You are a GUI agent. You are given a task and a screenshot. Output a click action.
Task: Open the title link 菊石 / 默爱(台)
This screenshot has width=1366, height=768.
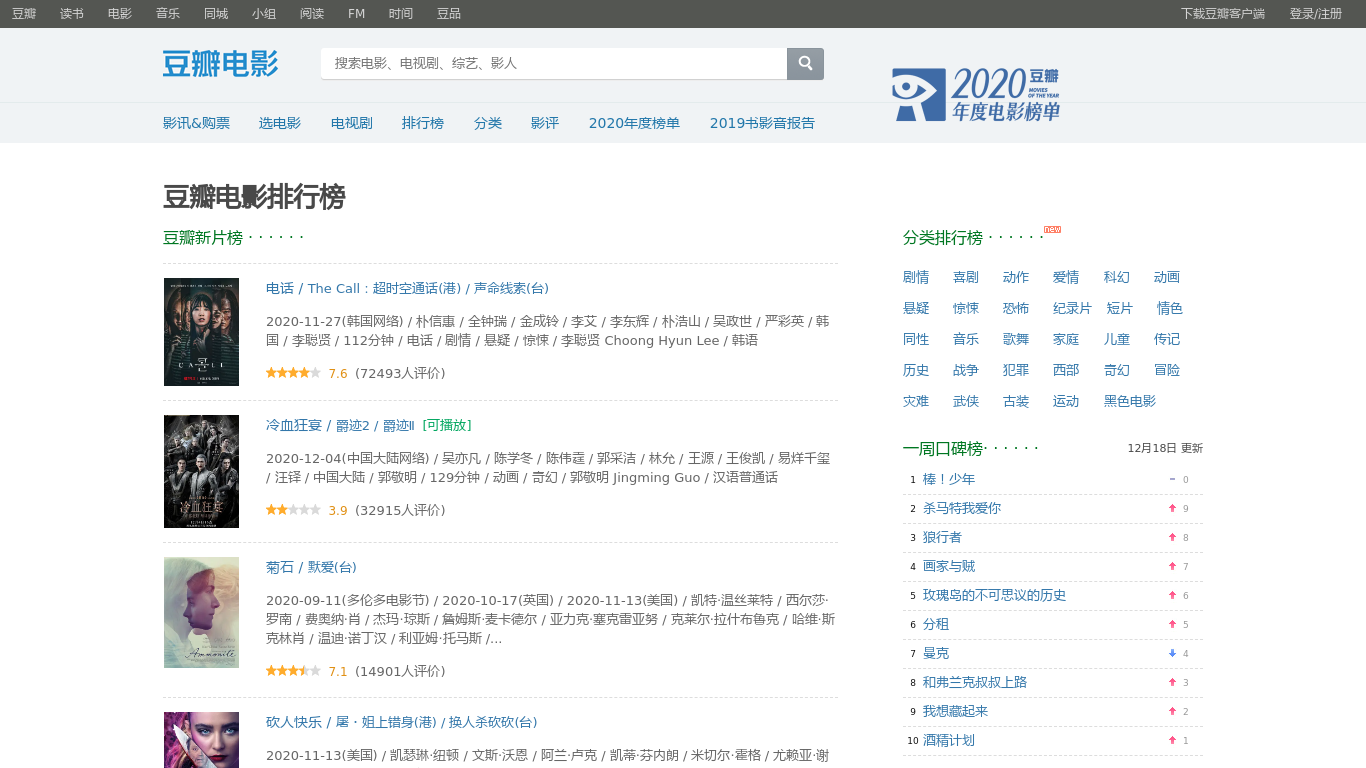tap(311, 567)
